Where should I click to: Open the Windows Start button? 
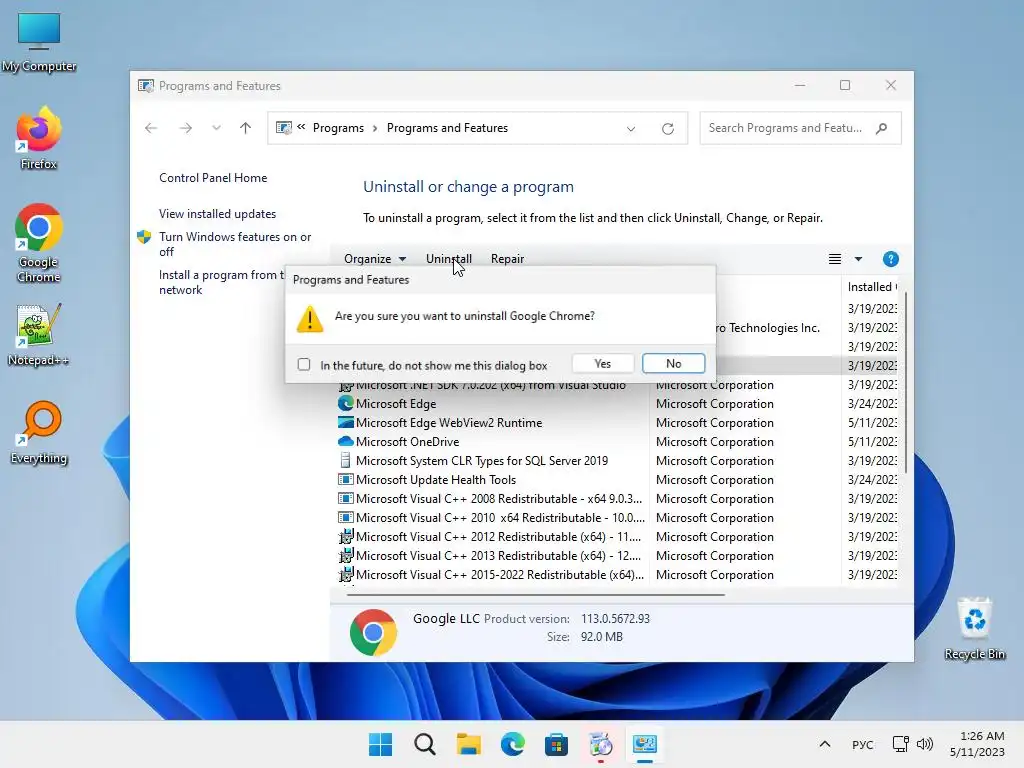380,744
